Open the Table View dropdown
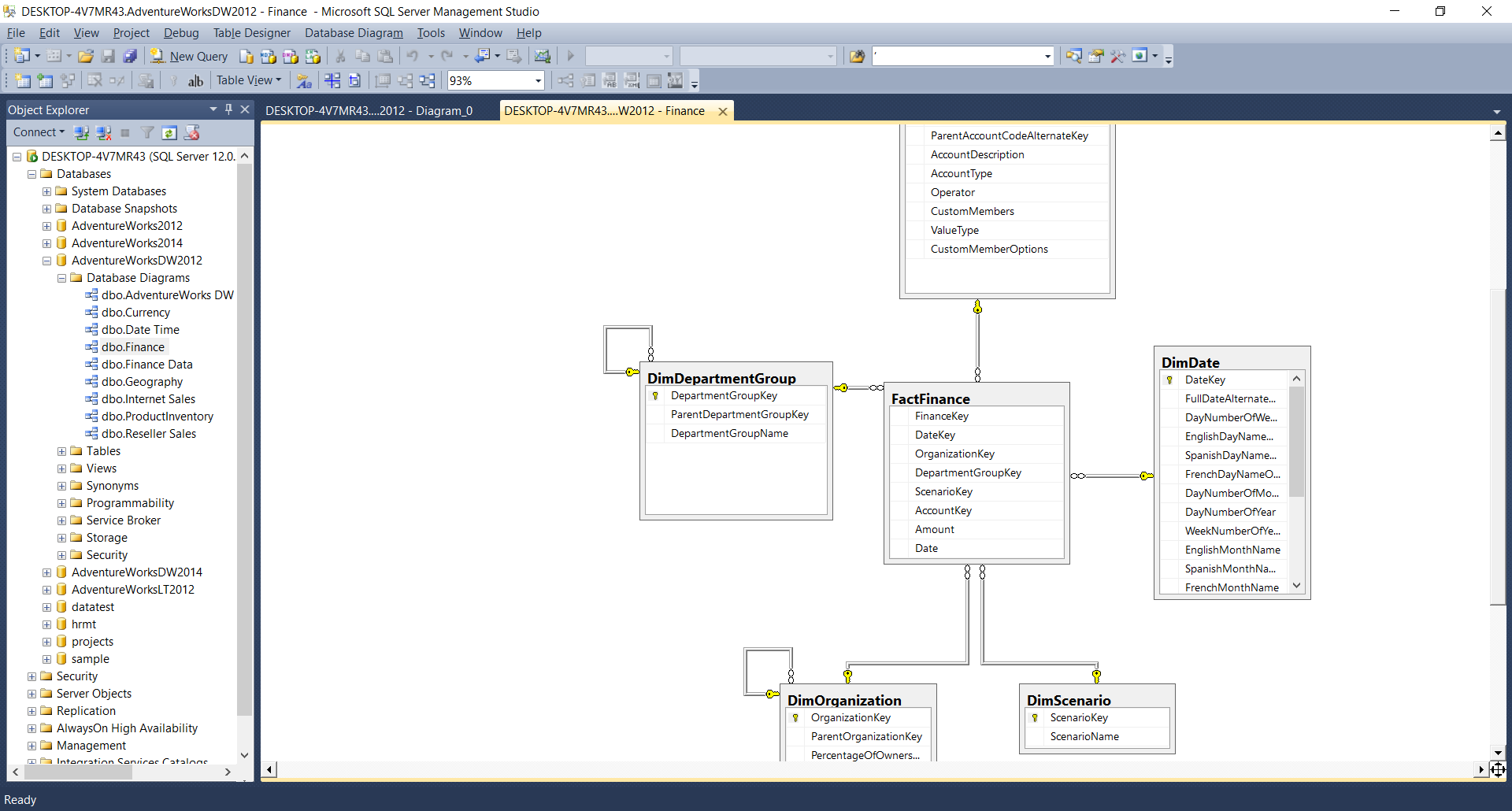This screenshot has width=1512, height=811. [249, 80]
